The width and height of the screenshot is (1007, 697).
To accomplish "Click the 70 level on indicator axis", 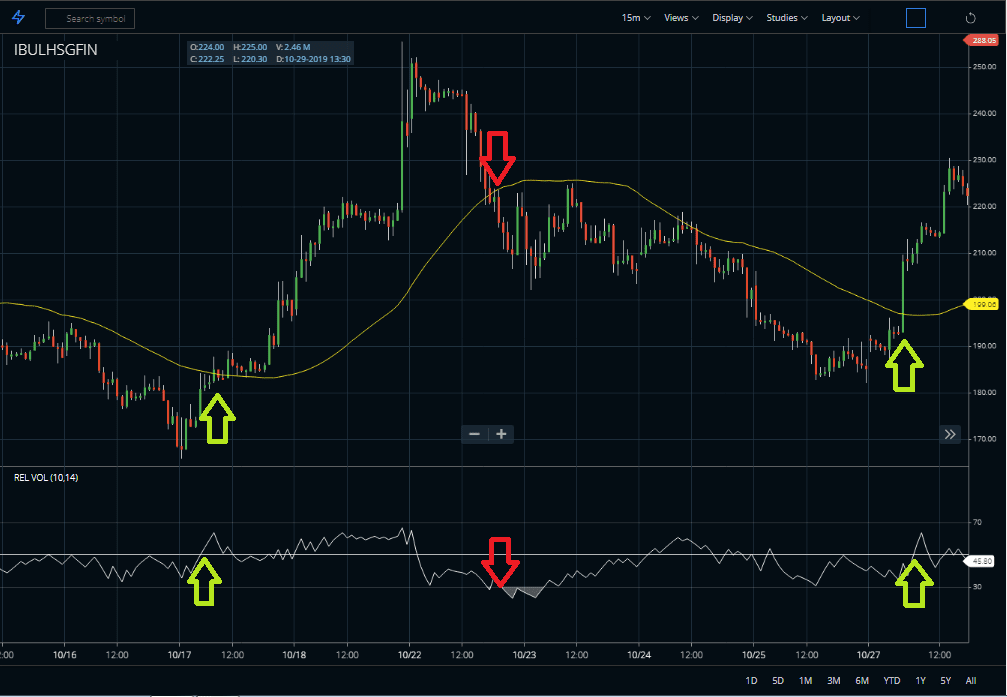I will click(x=977, y=522).
